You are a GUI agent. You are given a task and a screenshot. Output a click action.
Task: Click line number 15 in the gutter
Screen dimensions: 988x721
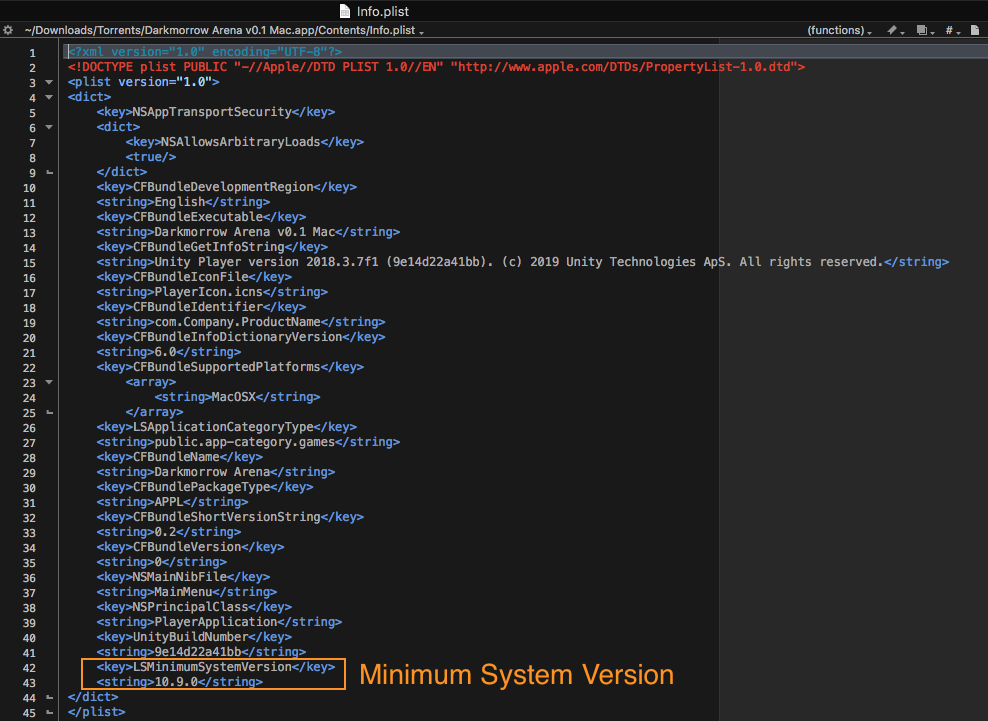[x=30, y=263]
